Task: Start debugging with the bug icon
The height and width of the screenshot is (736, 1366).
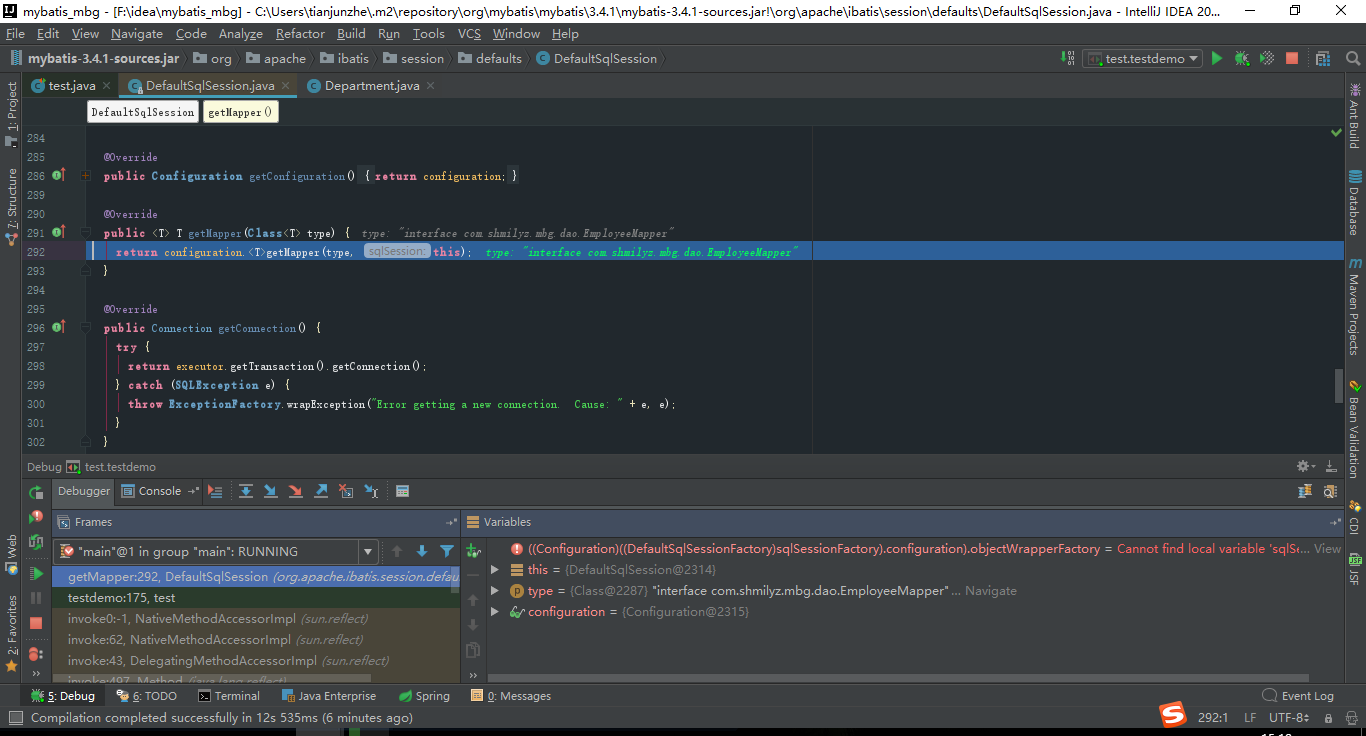Action: 1241,58
